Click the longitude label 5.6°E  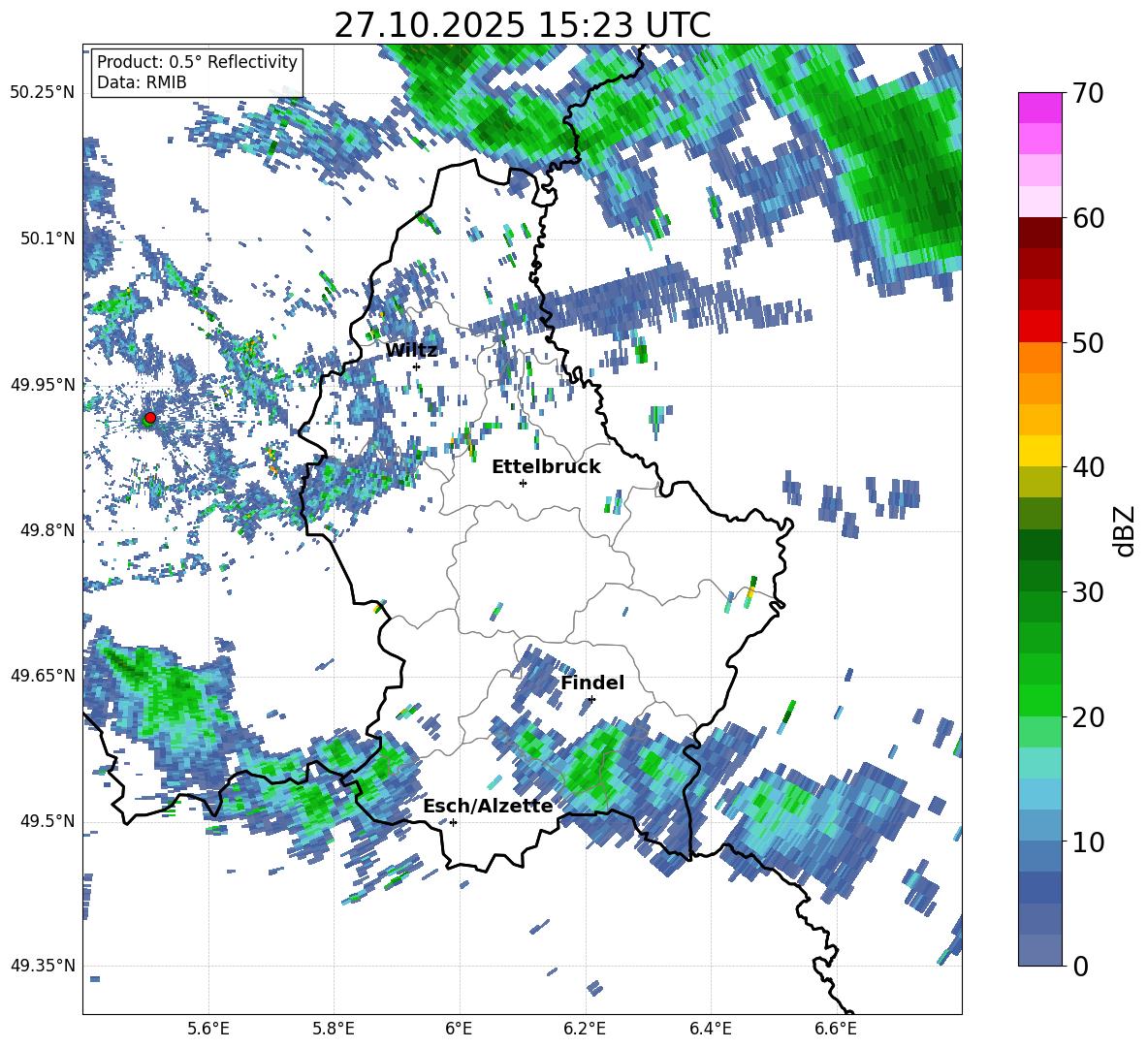208,1029
